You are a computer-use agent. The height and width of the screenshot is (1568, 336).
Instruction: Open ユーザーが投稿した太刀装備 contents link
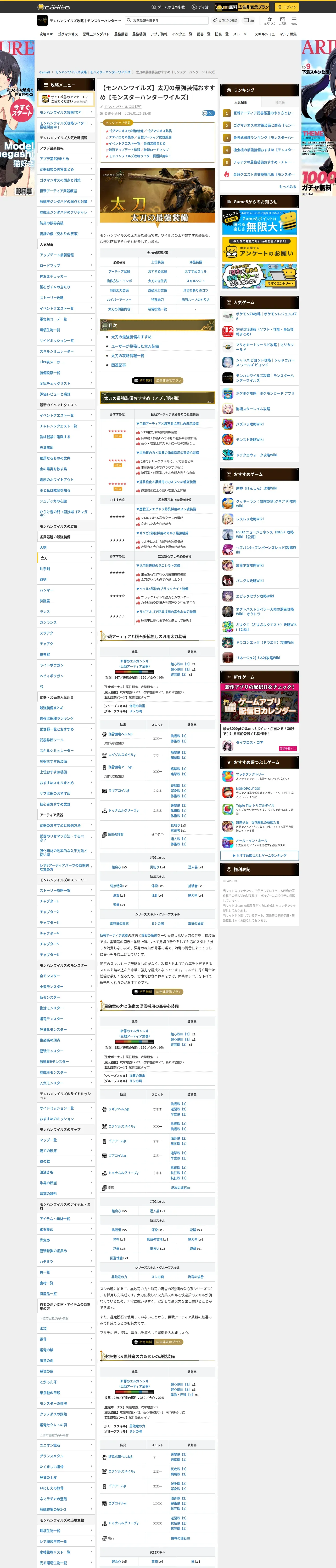click(x=135, y=346)
